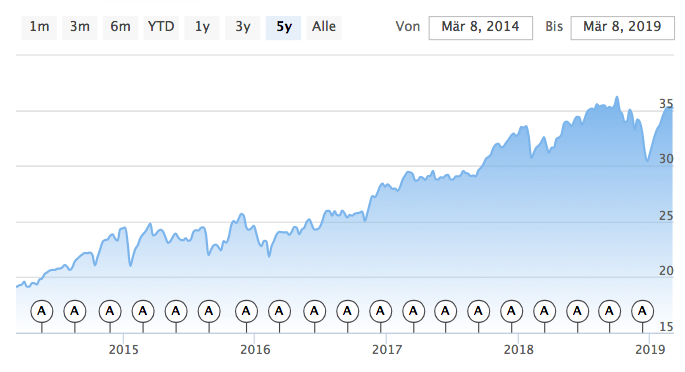Click the highlighted 5y range button
This screenshot has width=685, height=372.
[x=284, y=28]
